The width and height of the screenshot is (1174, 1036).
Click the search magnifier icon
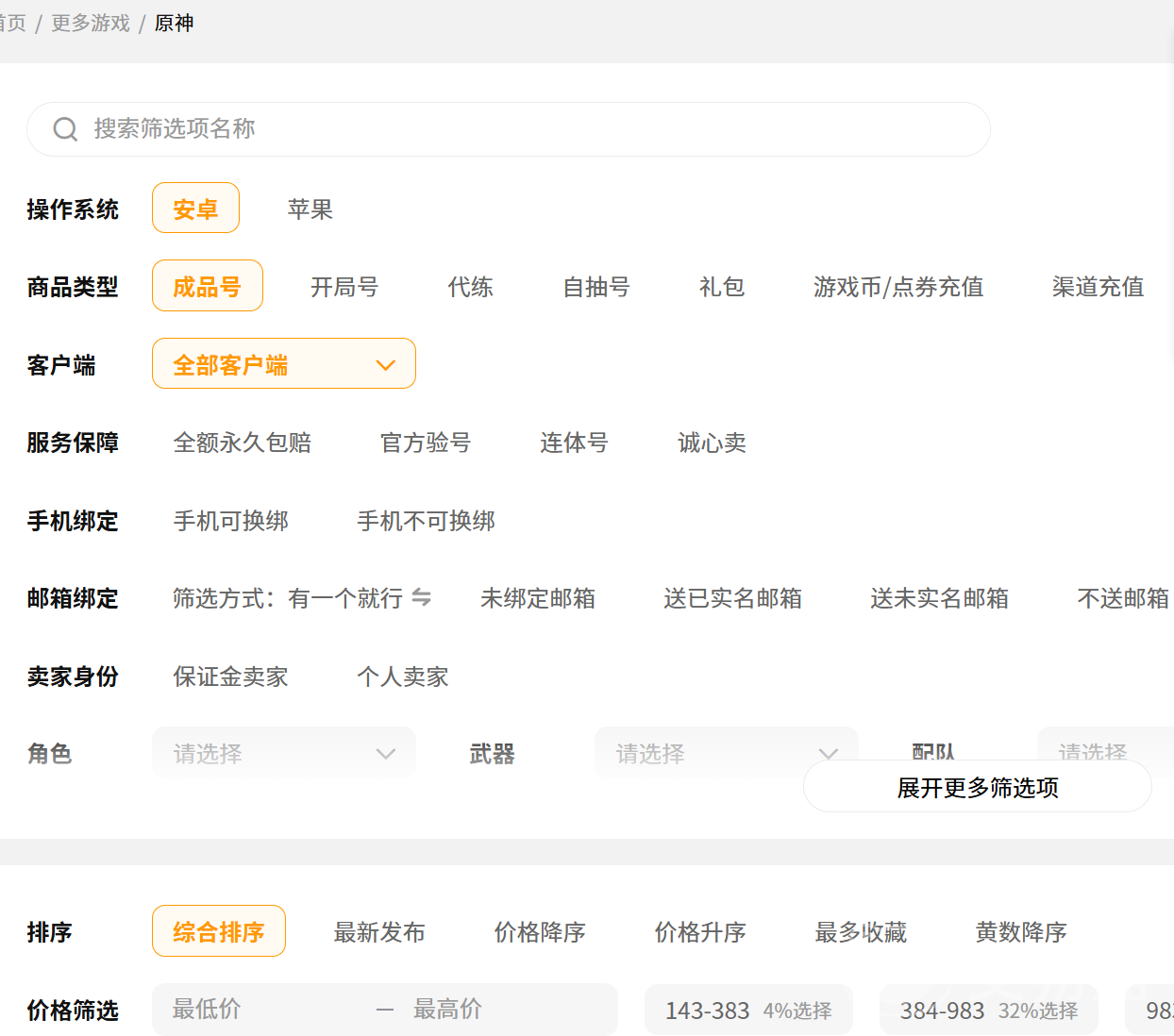pyautogui.click(x=65, y=129)
